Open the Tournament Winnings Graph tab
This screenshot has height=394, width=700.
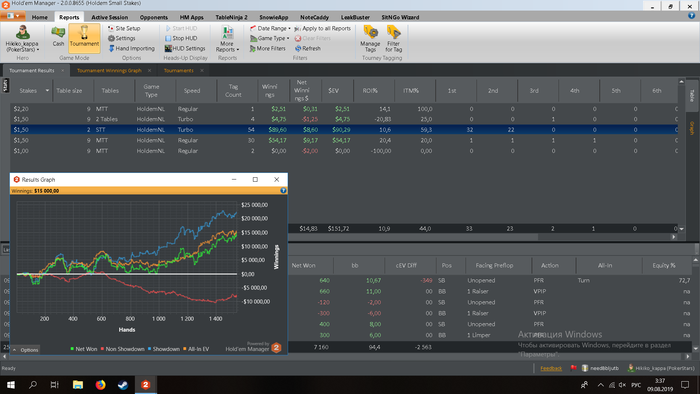click(109, 71)
